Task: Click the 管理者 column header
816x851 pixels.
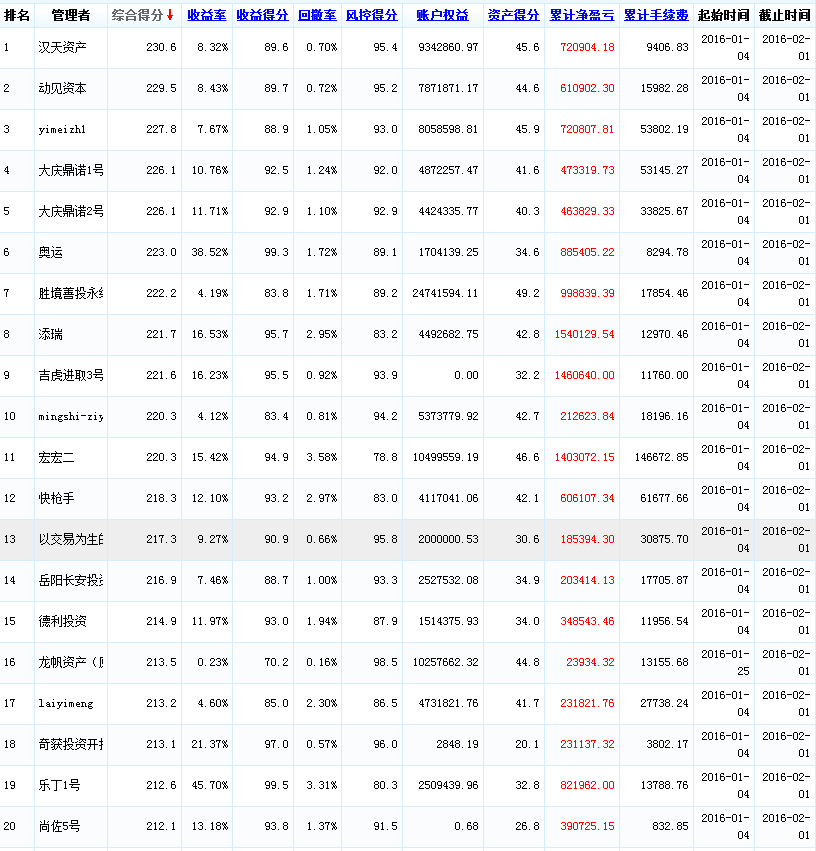Action: pyautogui.click(x=71, y=15)
